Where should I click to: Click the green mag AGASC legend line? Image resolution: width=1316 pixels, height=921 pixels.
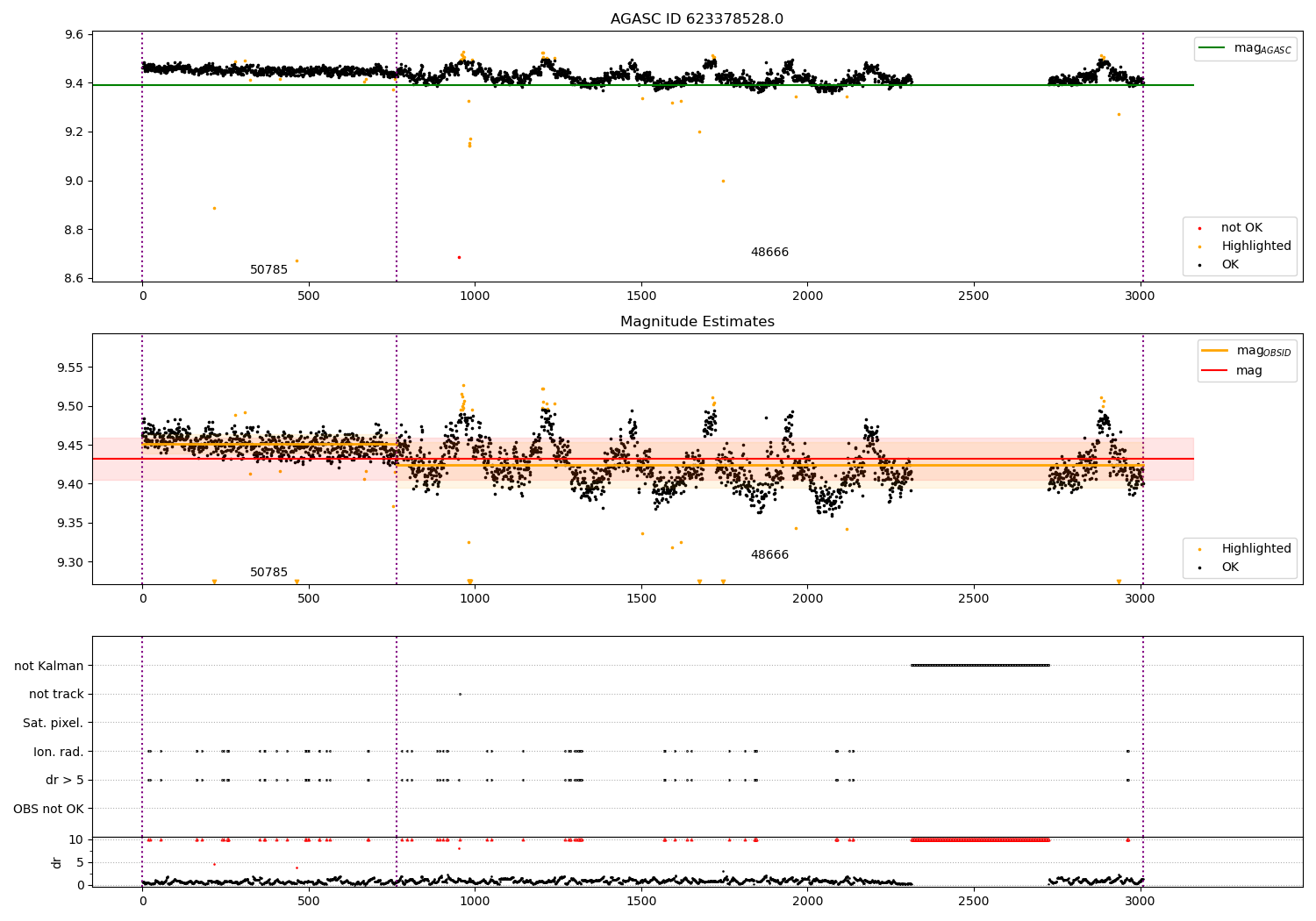point(1213,48)
